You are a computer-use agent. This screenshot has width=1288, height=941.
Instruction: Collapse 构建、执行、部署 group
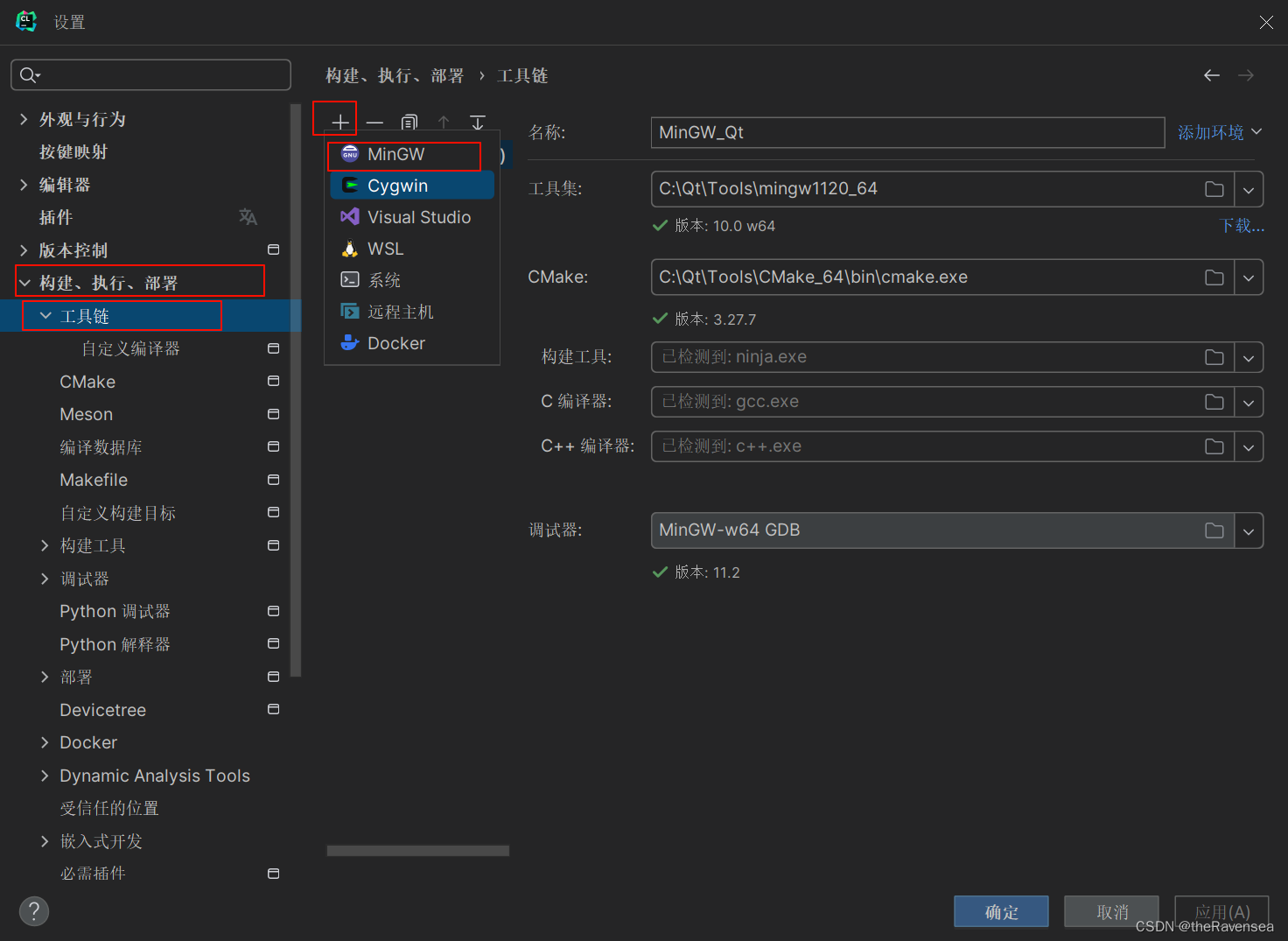point(24,283)
